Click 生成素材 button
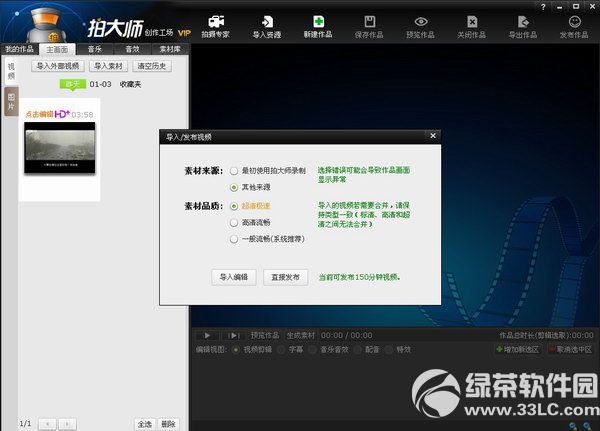The height and width of the screenshot is (431, 600). point(301,336)
